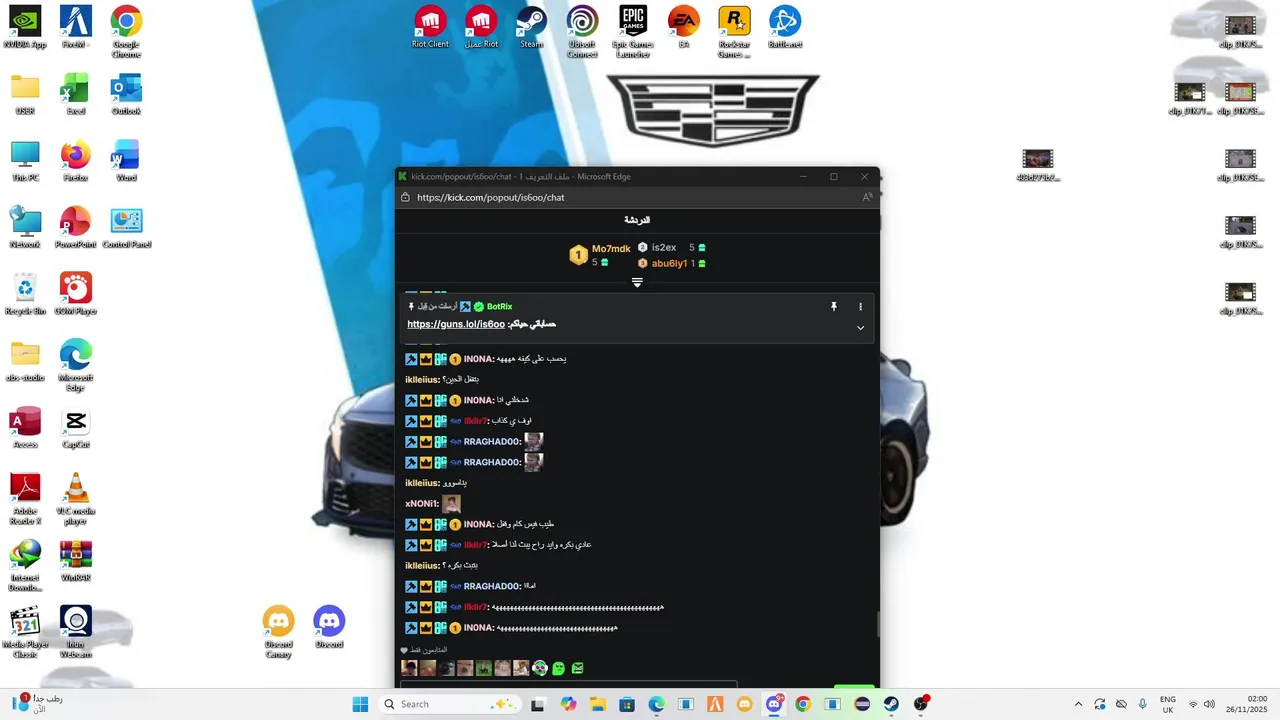The height and width of the screenshot is (720, 1280).
Task: Open the Windows Start menu
Action: point(360,704)
